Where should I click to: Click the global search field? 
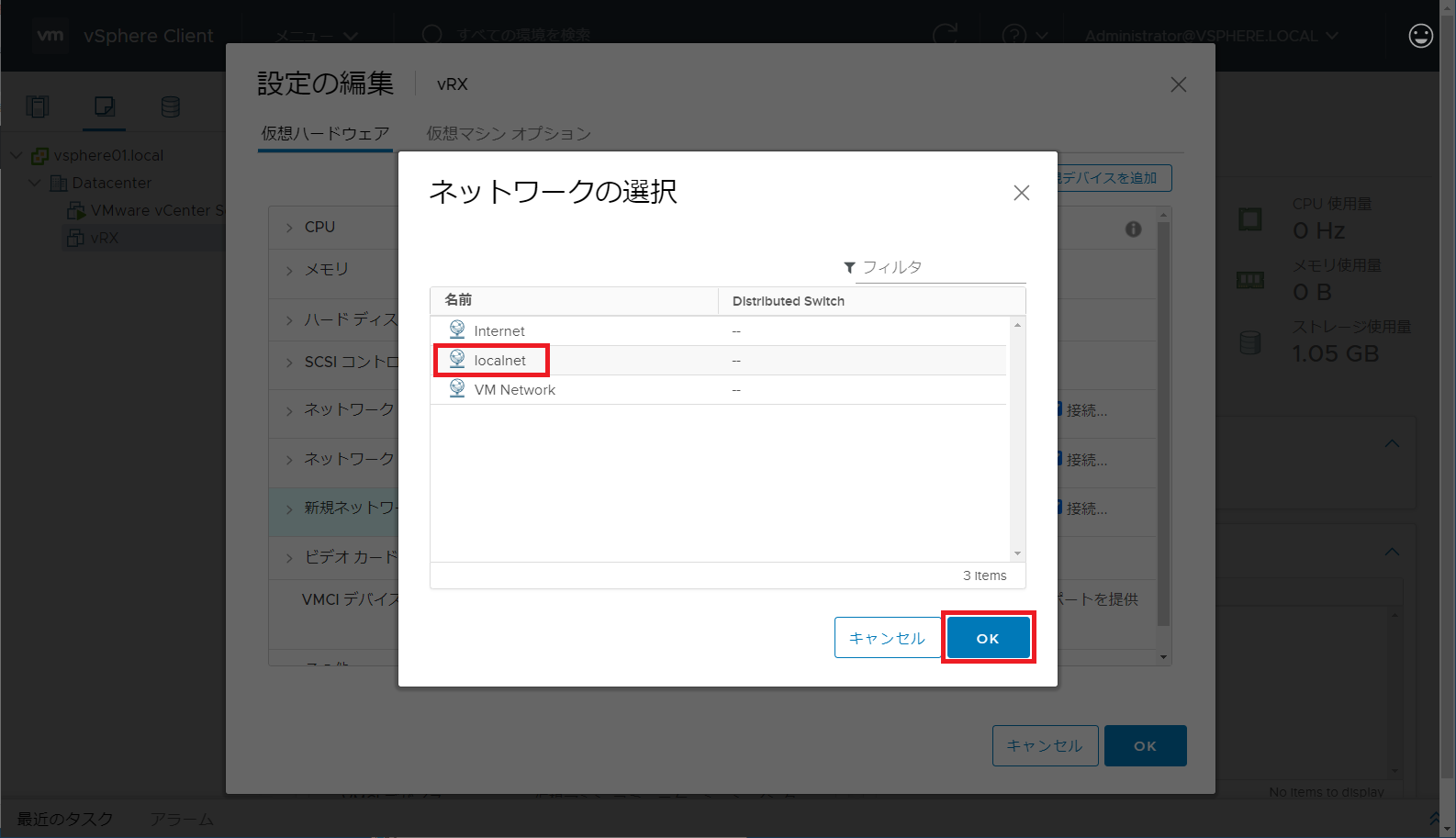click(x=524, y=36)
